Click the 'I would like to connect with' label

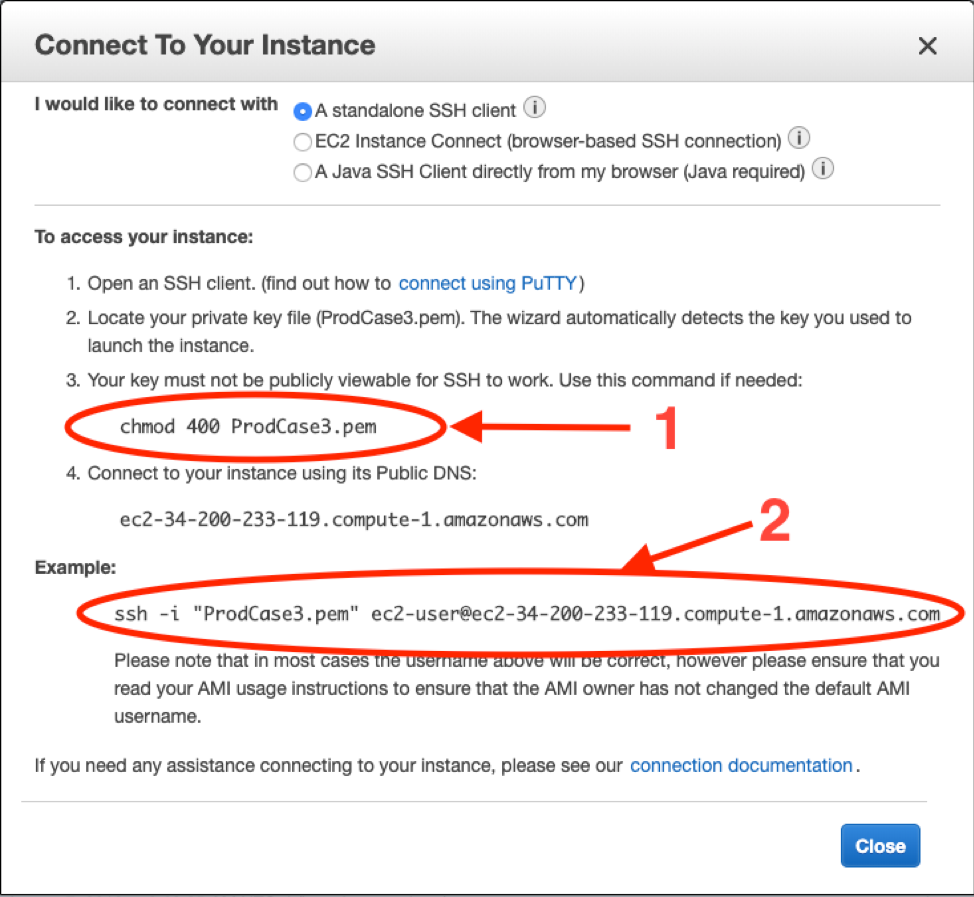156,104
